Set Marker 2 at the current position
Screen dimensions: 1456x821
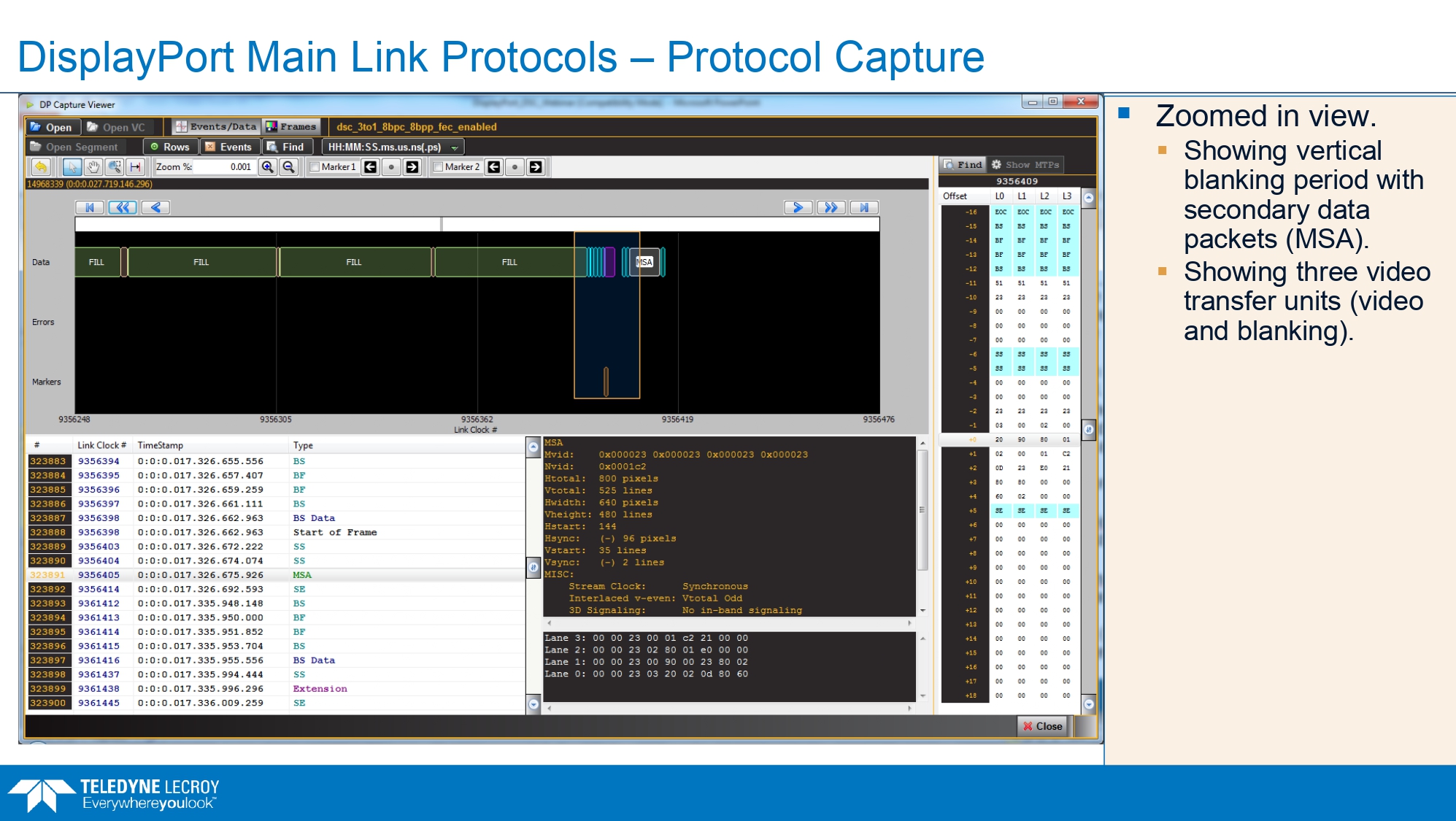pos(515,167)
